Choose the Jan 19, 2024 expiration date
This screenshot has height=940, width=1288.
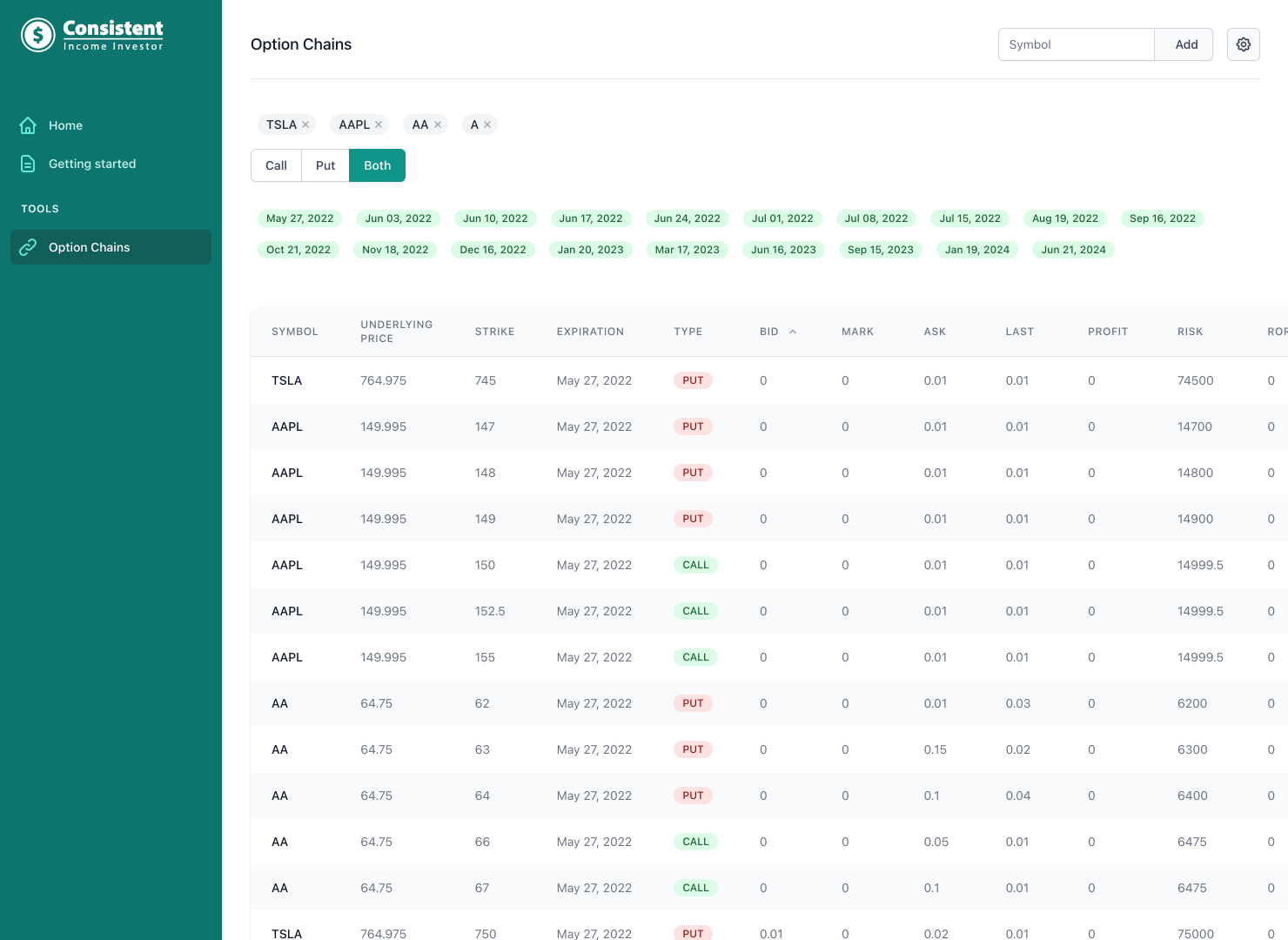pos(976,250)
